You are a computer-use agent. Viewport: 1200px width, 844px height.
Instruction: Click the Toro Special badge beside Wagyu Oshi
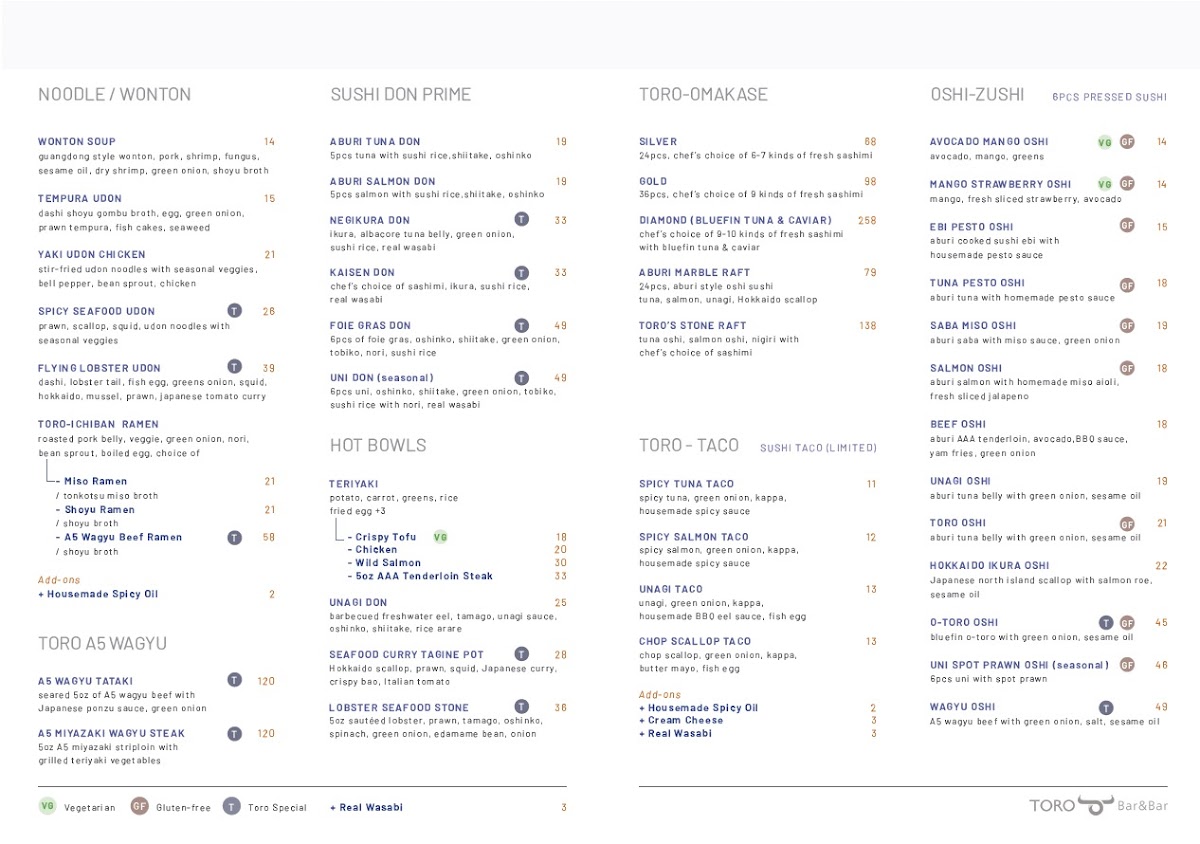[1106, 707]
